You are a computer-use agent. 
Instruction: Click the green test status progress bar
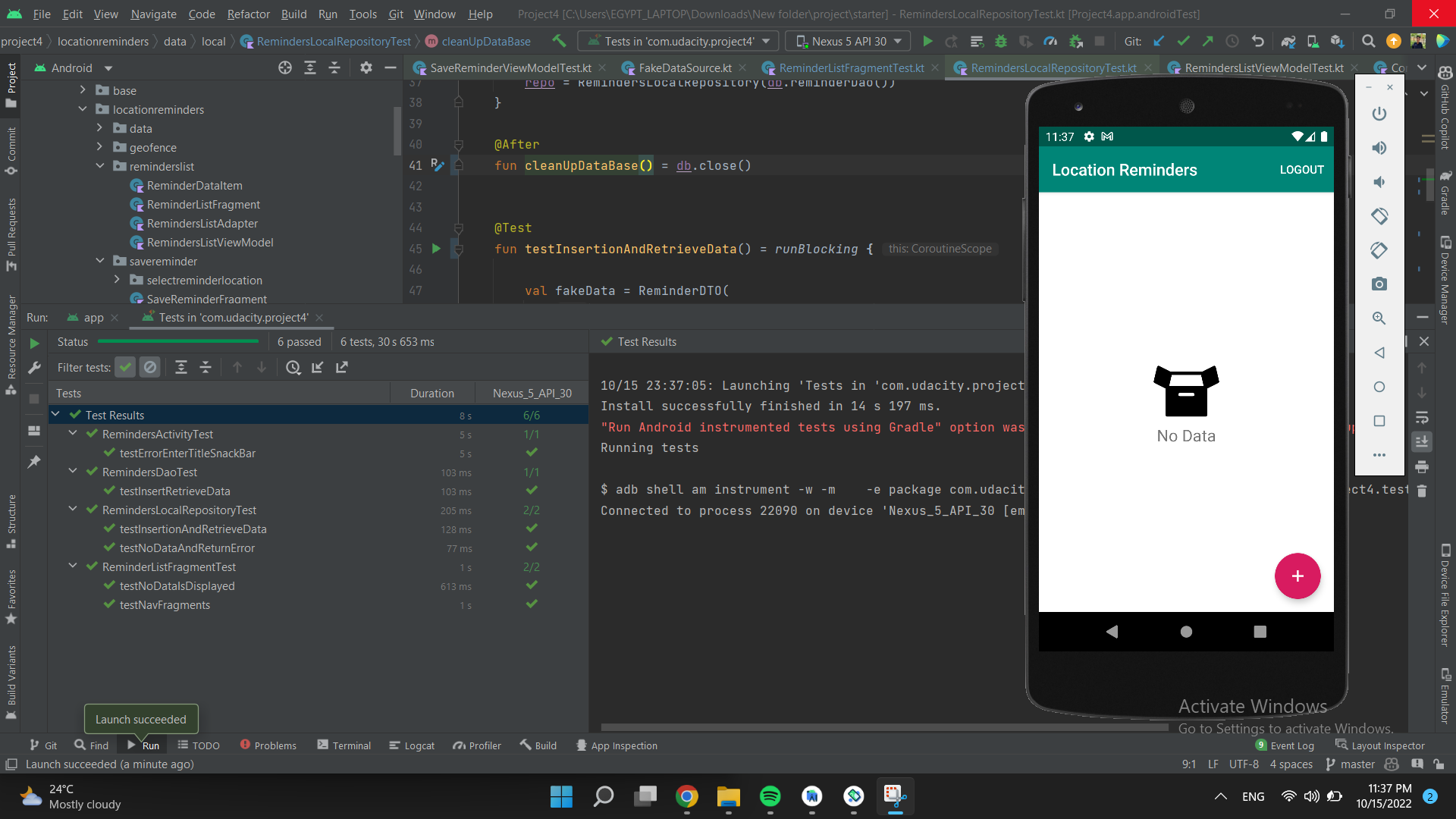click(178, 342)
